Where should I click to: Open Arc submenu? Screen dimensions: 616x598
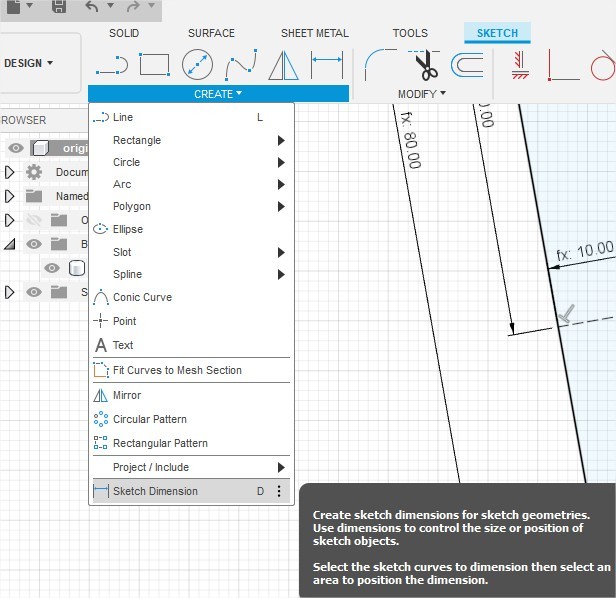click(192, 184)
